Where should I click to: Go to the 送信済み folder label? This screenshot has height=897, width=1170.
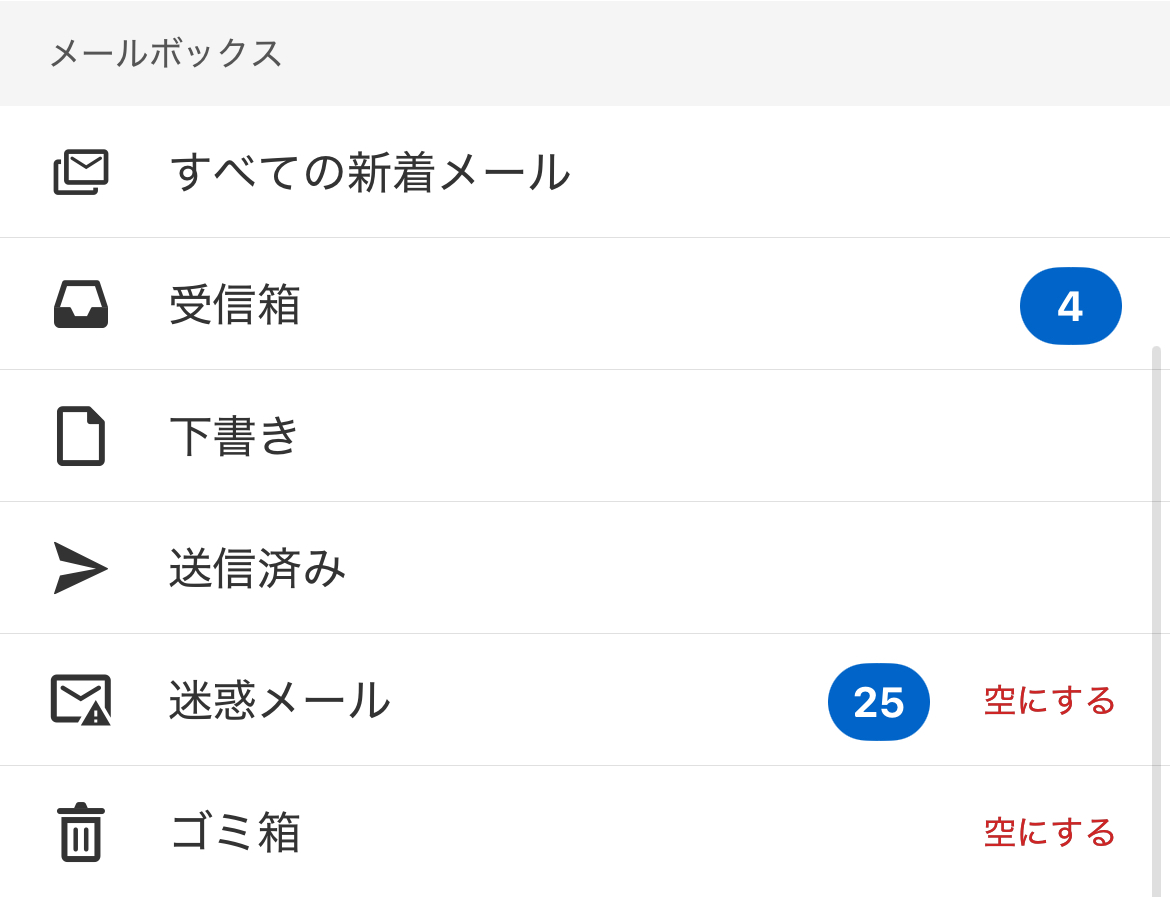pyautogui.click(x=257, y=568)
